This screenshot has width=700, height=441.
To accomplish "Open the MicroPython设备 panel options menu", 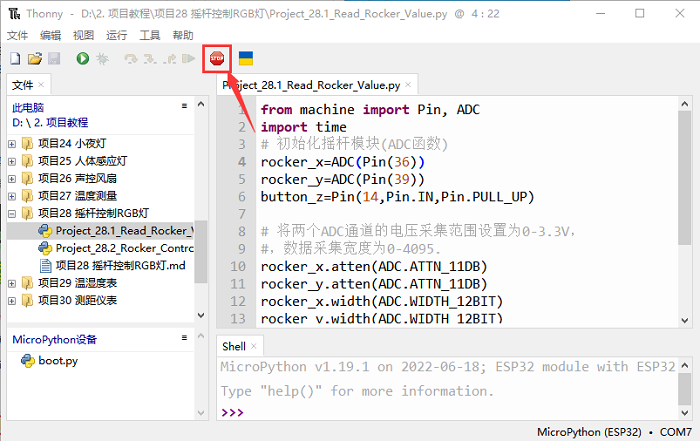I will (x=184, y=339).
